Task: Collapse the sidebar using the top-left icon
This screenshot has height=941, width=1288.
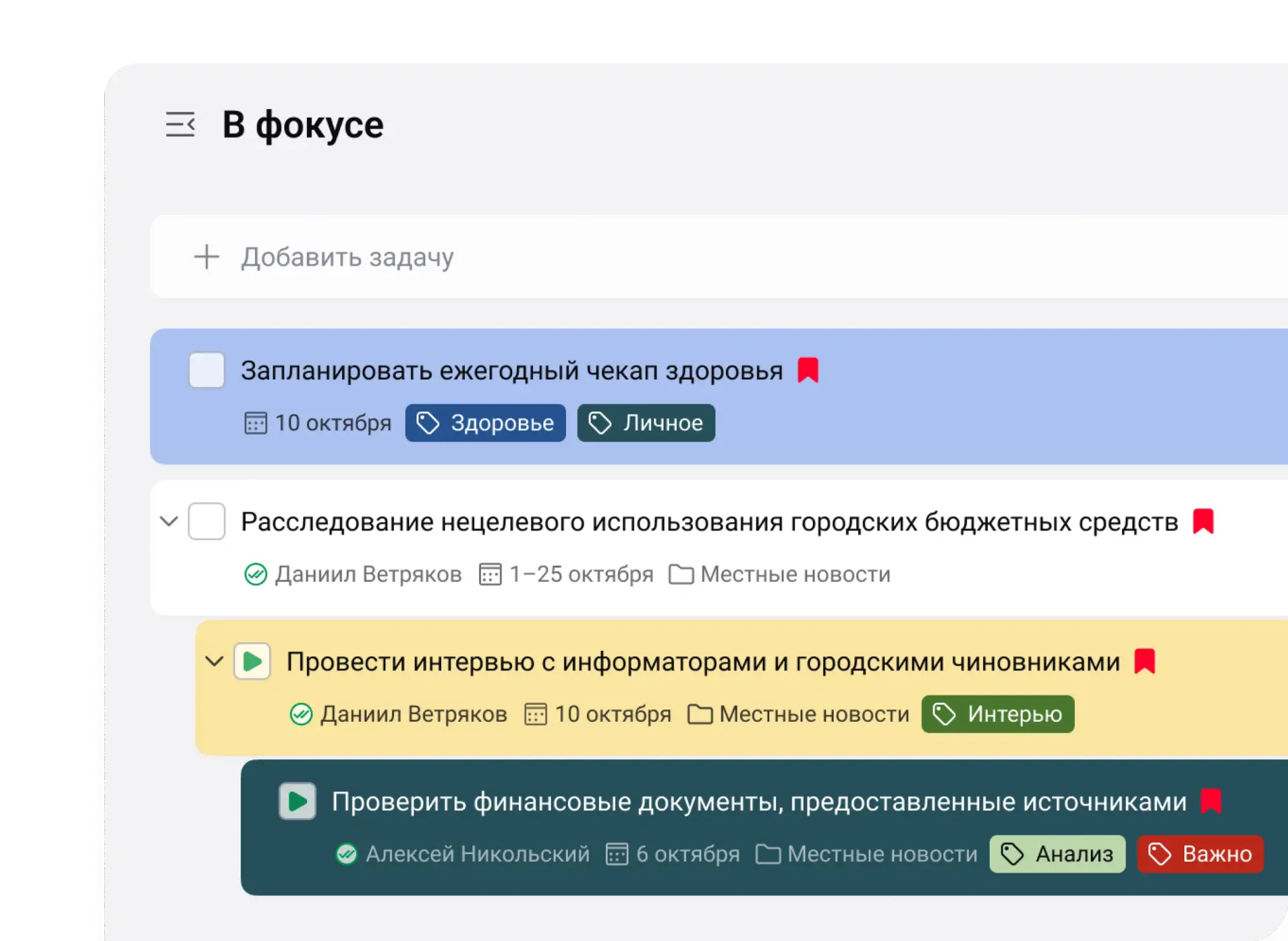Action: point(180,124)
